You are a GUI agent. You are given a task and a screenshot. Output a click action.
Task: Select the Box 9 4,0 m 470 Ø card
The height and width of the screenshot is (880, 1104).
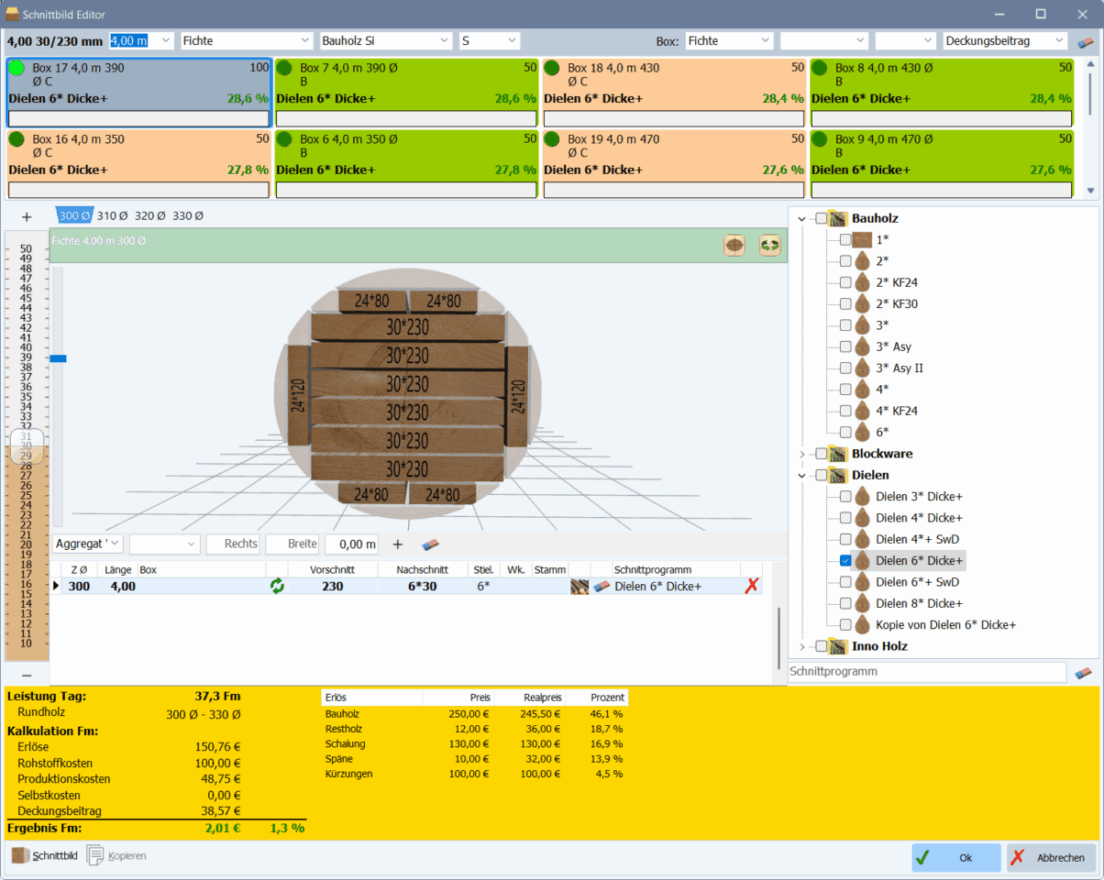[941, 164]
